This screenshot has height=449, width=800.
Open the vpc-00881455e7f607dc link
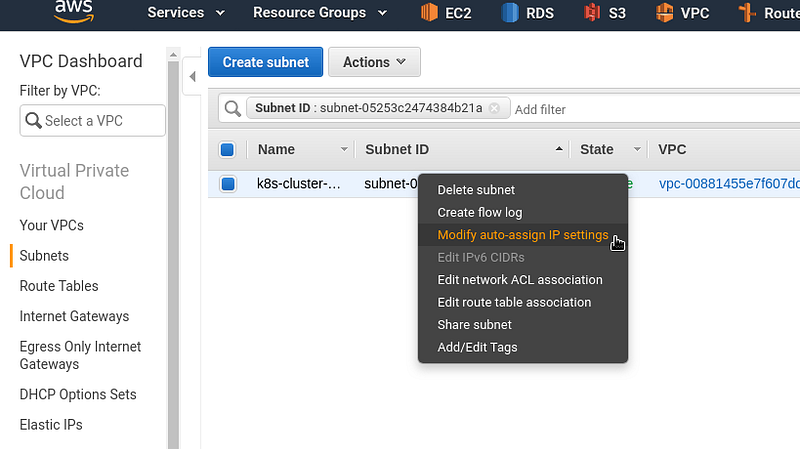pyautogui.click(x=729, y=184)
